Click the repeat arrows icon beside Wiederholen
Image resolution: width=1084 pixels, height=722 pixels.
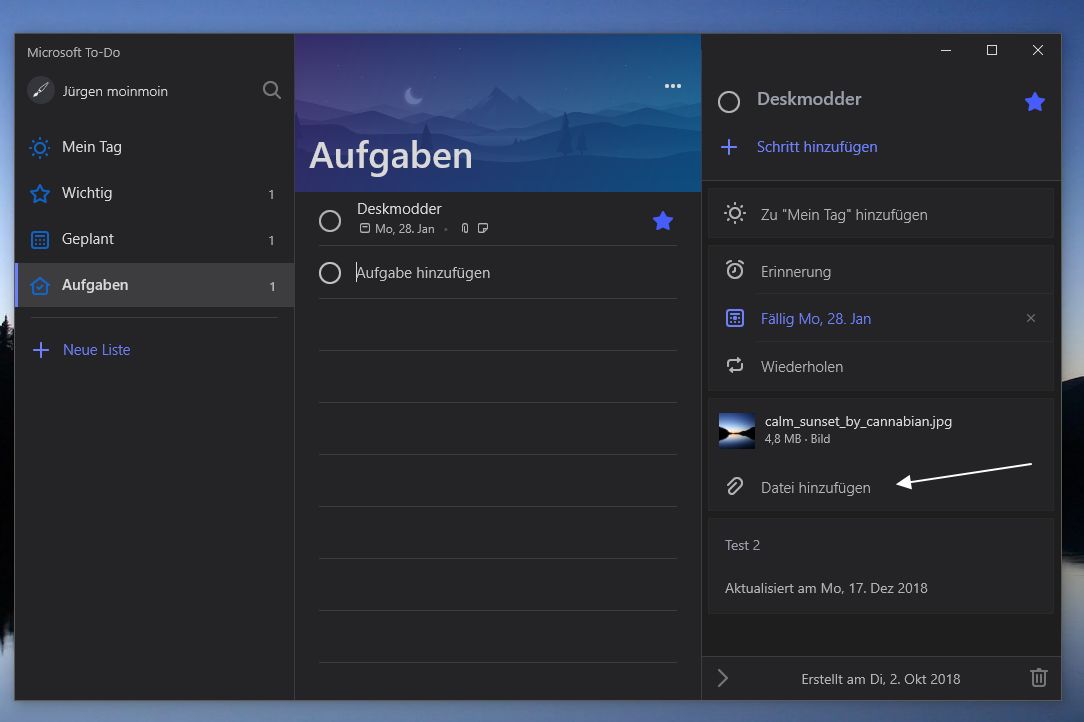point(734,365)
